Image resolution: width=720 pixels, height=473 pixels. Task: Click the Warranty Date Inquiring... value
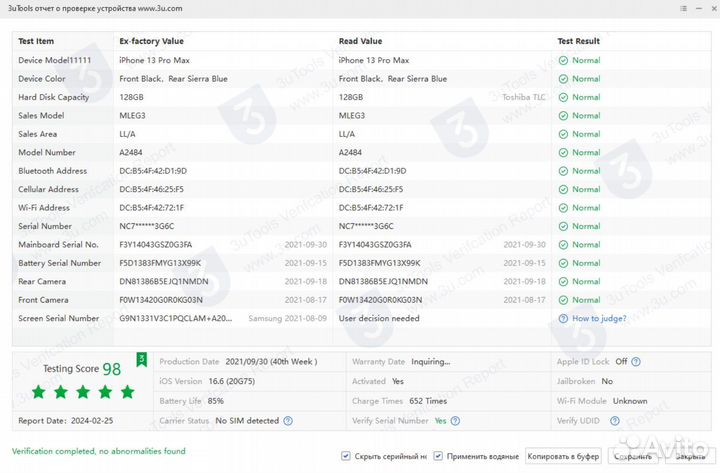tap(431, 362)
